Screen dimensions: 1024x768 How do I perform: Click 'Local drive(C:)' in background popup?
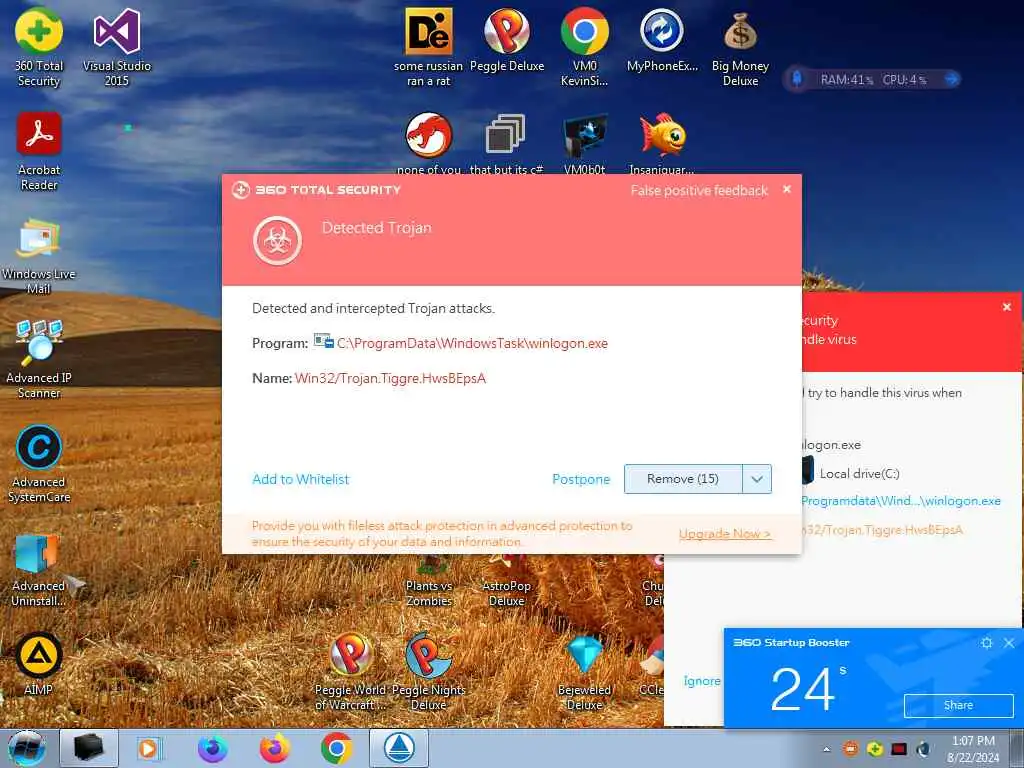(x=859, y=473)
